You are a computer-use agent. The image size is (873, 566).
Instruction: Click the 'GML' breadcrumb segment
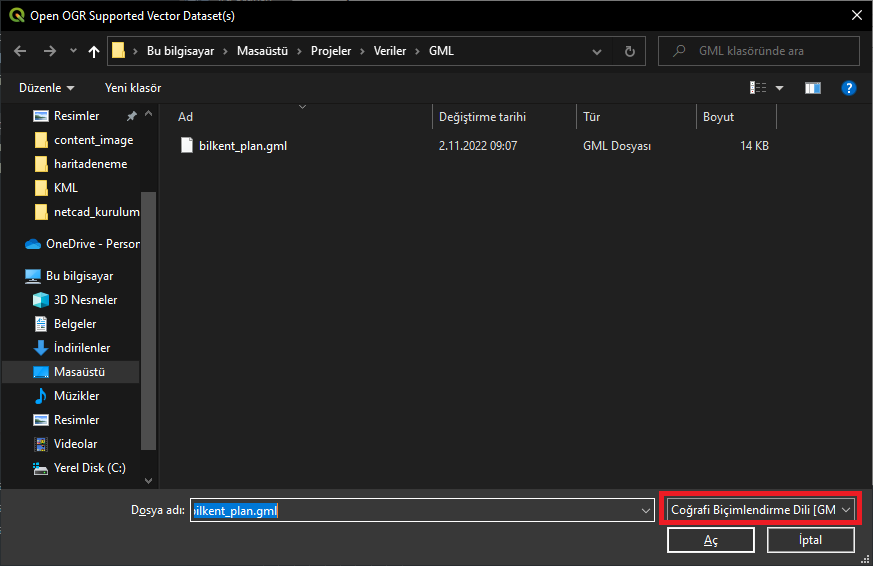click(x=441, y=51)
